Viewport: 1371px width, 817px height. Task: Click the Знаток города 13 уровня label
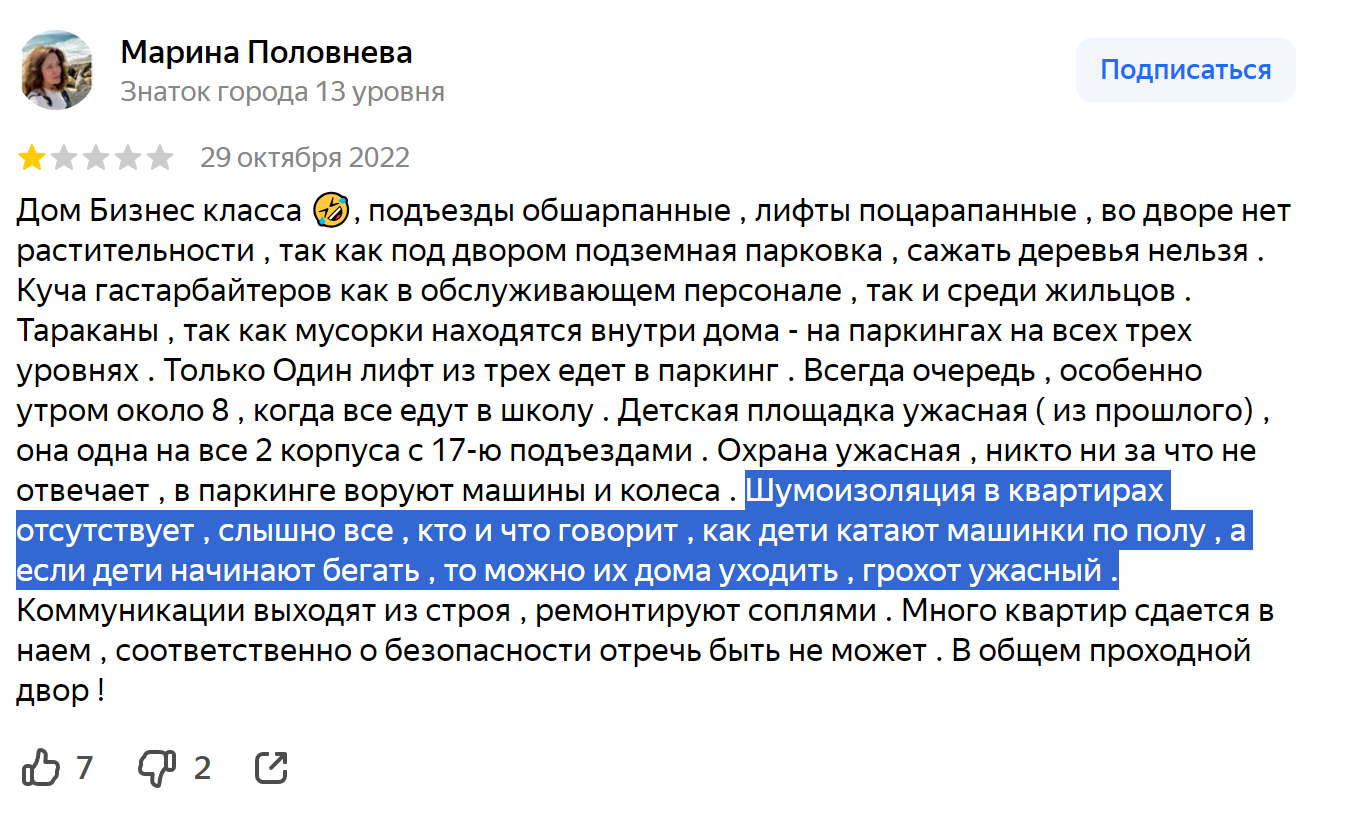(282, 92)
